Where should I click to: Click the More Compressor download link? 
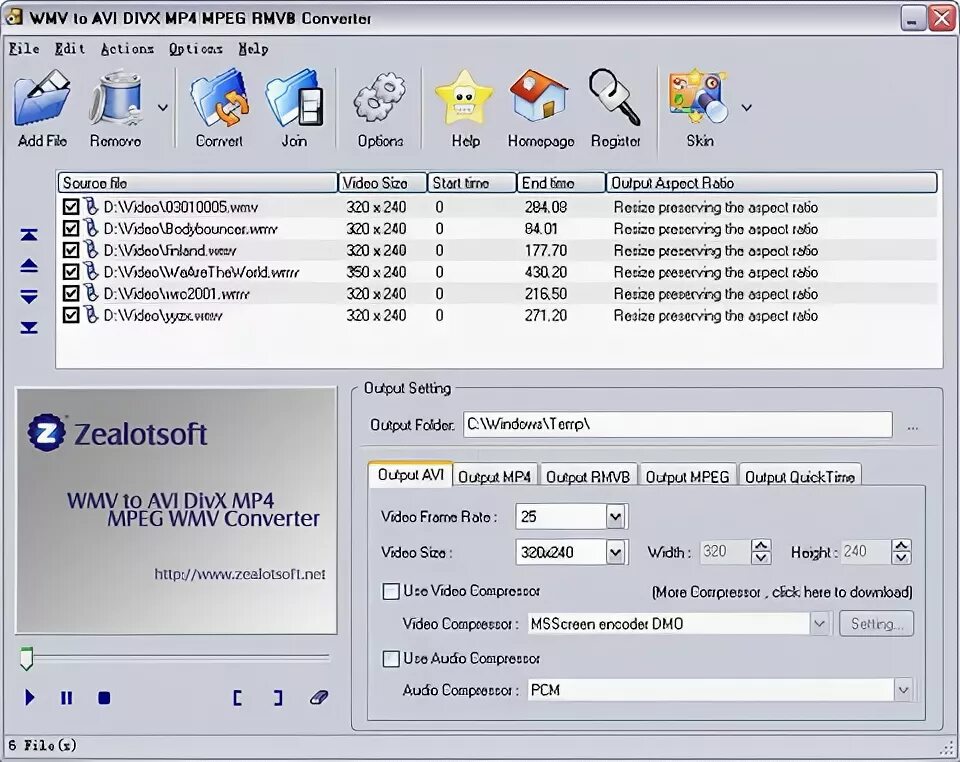(782, 592)
